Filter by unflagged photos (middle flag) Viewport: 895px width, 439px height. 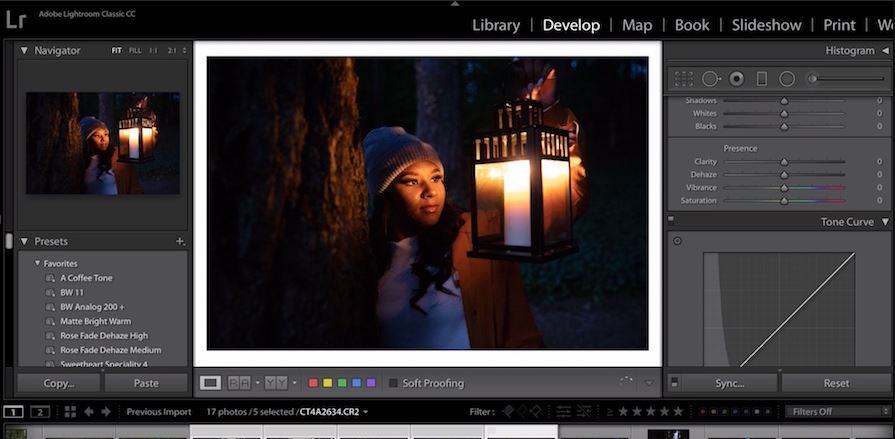pos(522,411)
